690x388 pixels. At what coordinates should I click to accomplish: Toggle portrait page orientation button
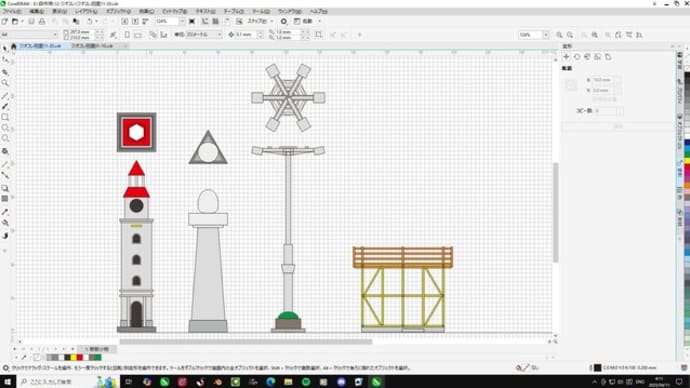[127, 35]
